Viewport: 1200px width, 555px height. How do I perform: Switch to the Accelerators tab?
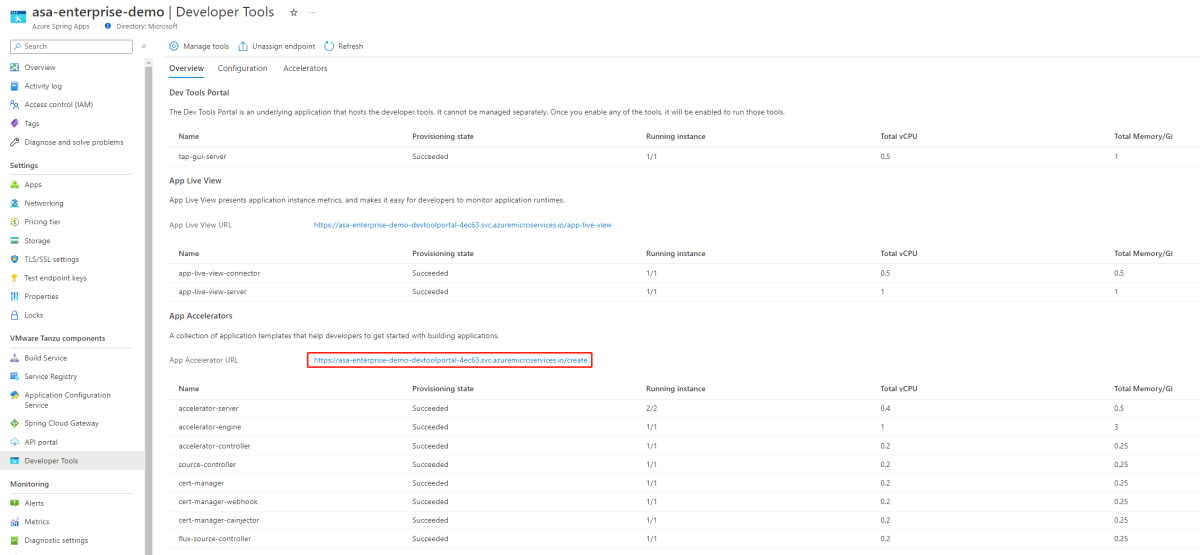click(305, 68)
